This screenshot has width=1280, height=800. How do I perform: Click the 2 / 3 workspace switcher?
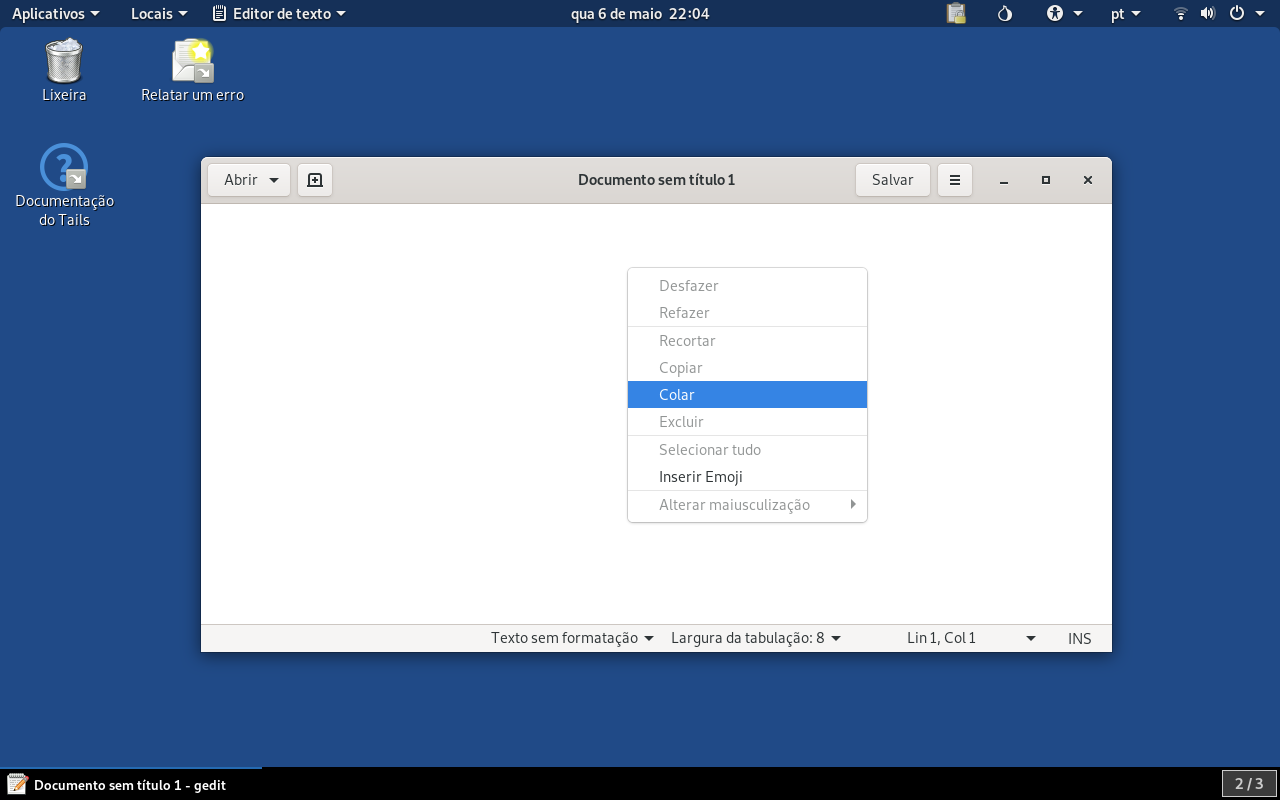[x=1249, y=784]
